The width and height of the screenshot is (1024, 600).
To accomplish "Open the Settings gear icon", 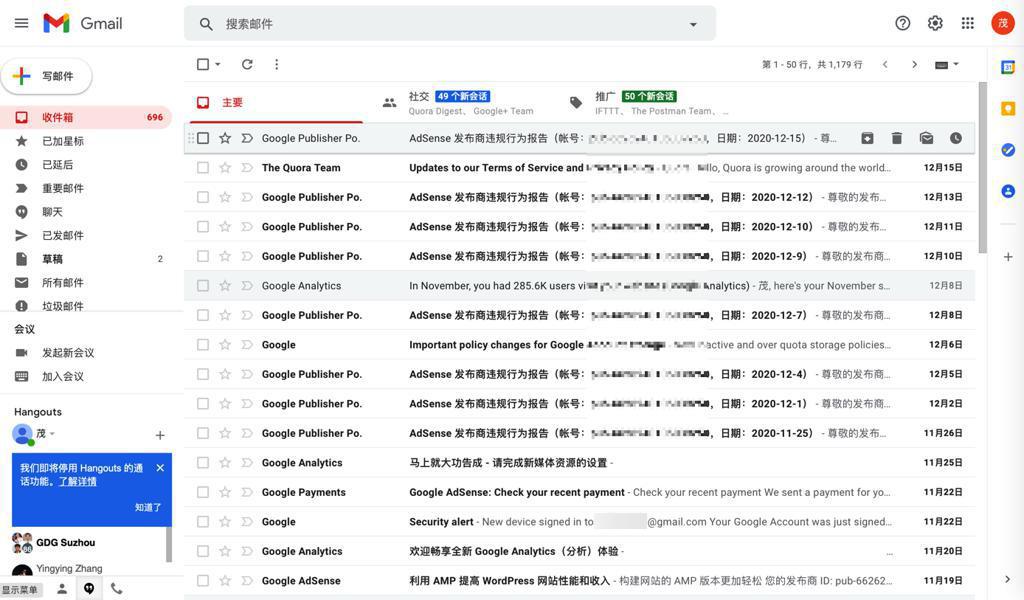I will [x=935, y=24].
